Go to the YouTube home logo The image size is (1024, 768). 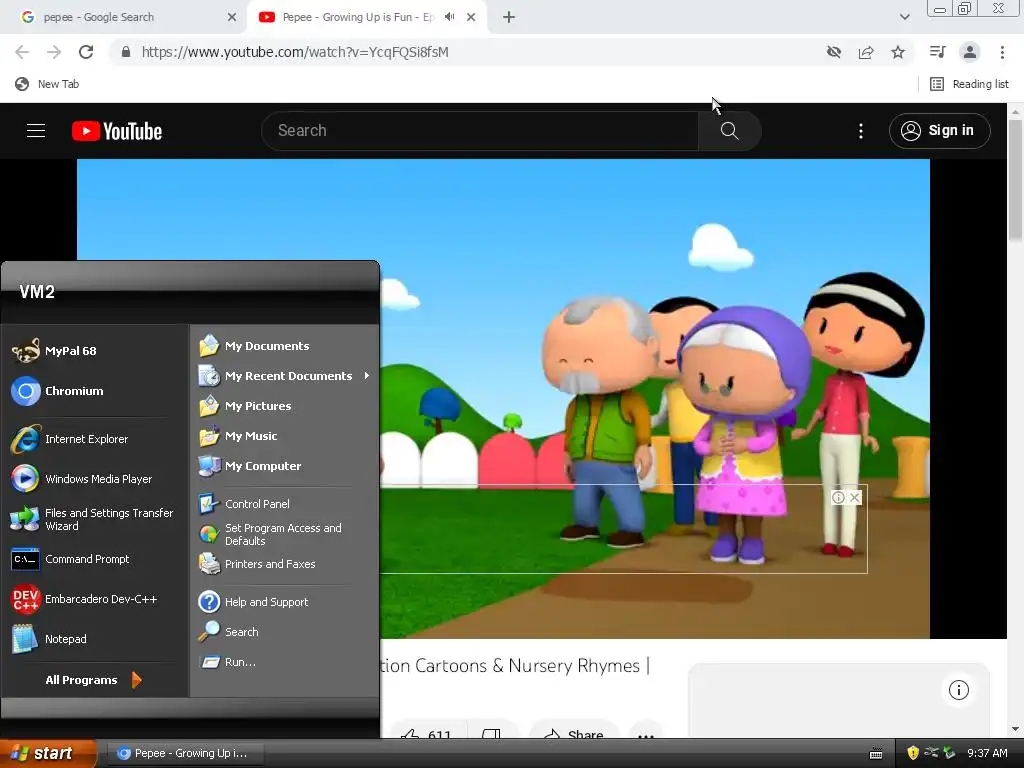pos(117,131)
